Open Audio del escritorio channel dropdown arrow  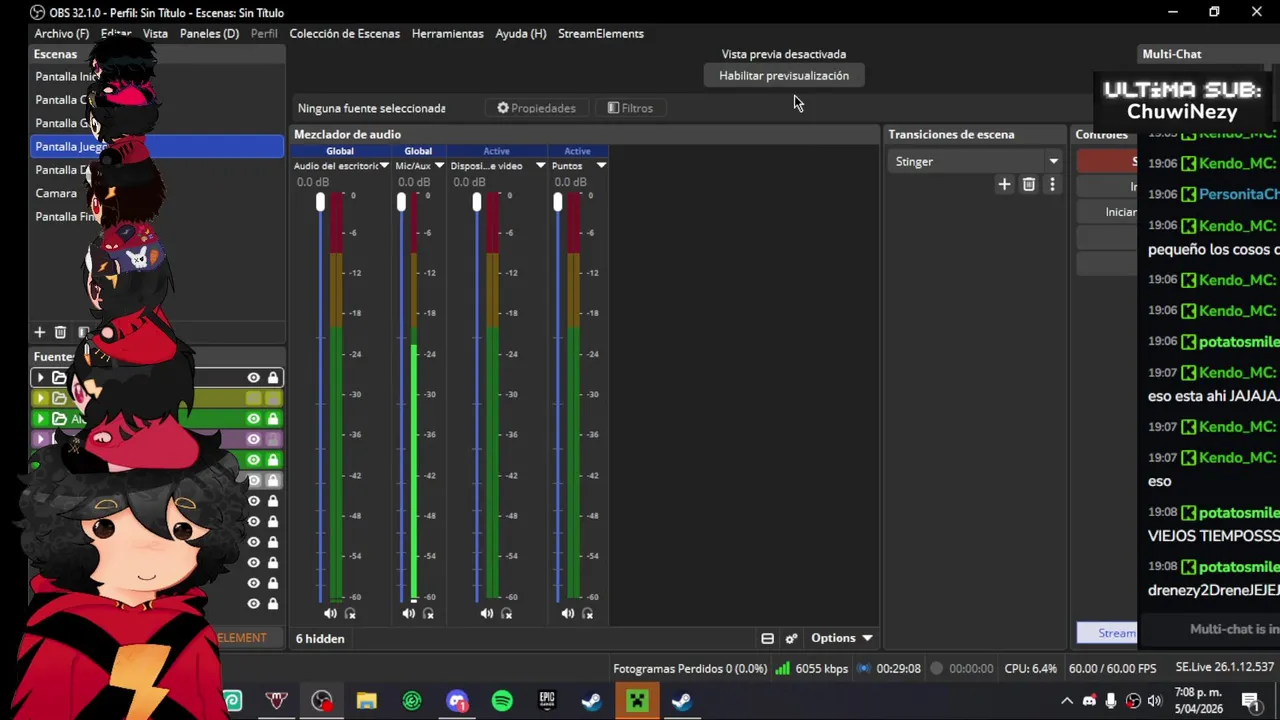point(384,166)
